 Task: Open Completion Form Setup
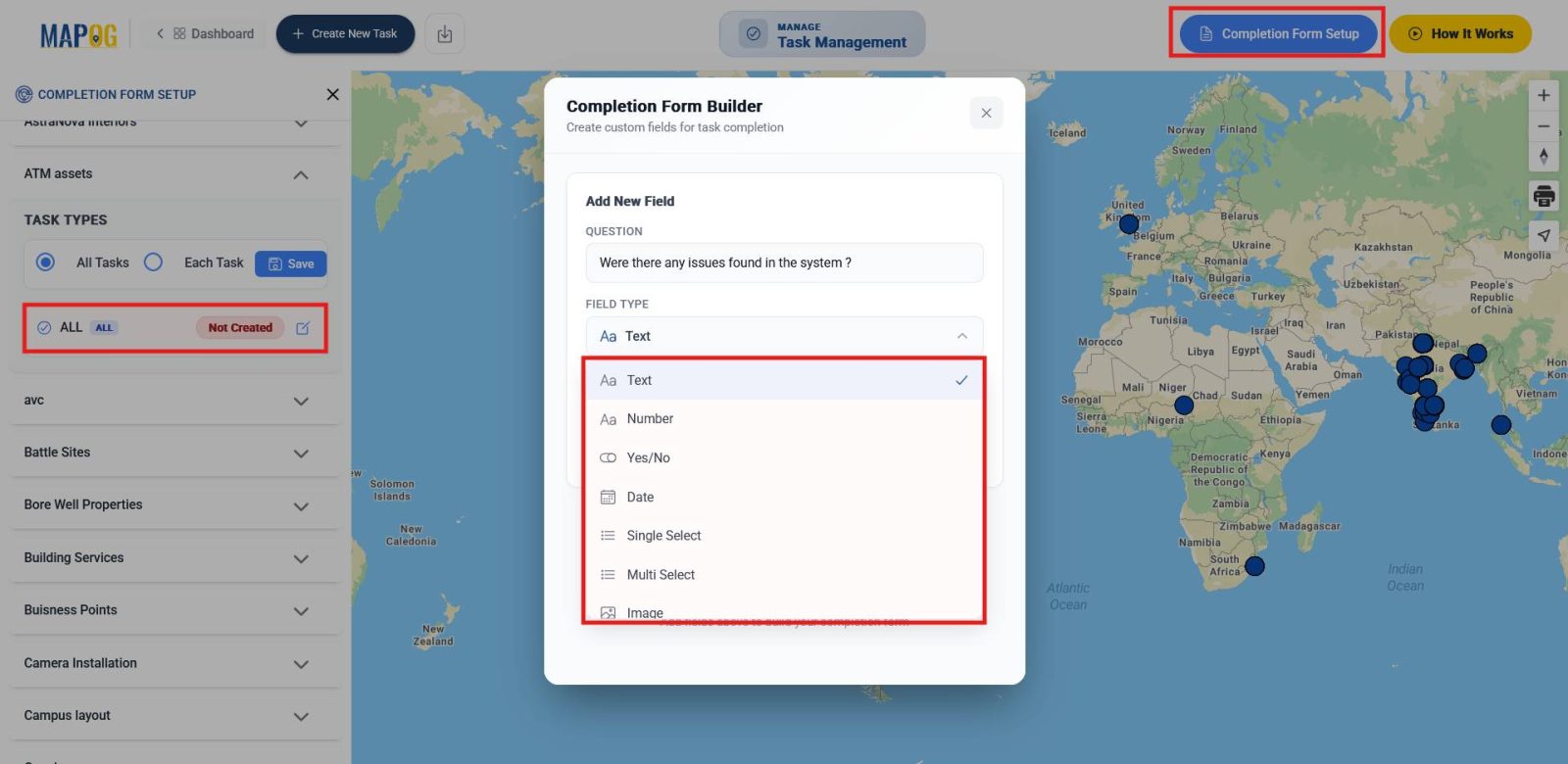1278,33
